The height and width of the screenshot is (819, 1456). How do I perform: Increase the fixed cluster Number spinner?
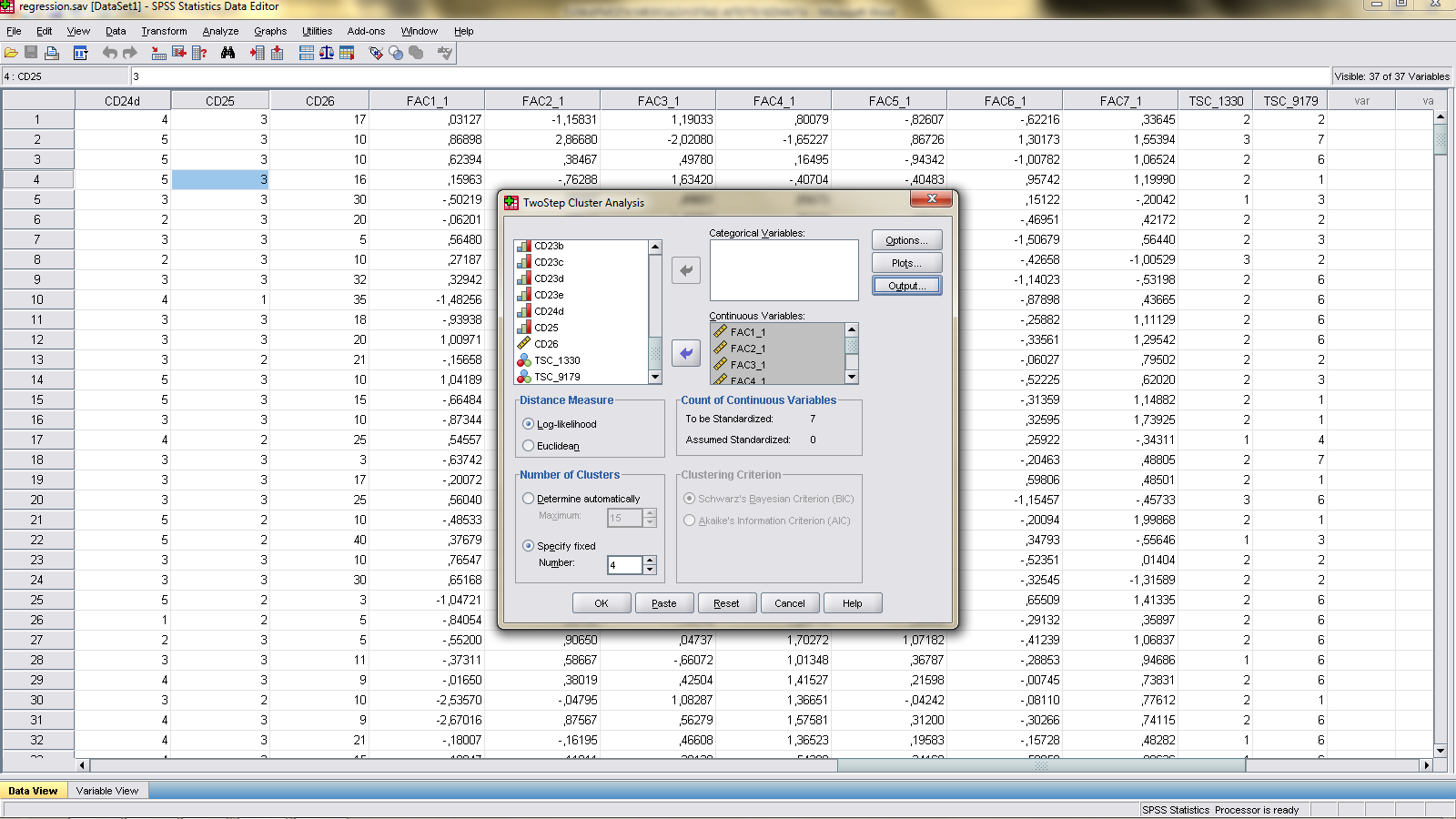[650, 561]
